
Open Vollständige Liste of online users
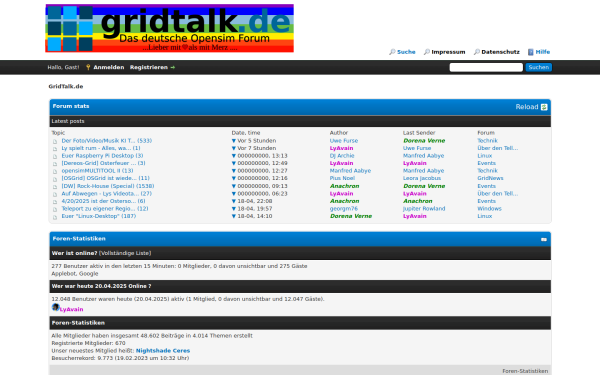click(126, 253)
